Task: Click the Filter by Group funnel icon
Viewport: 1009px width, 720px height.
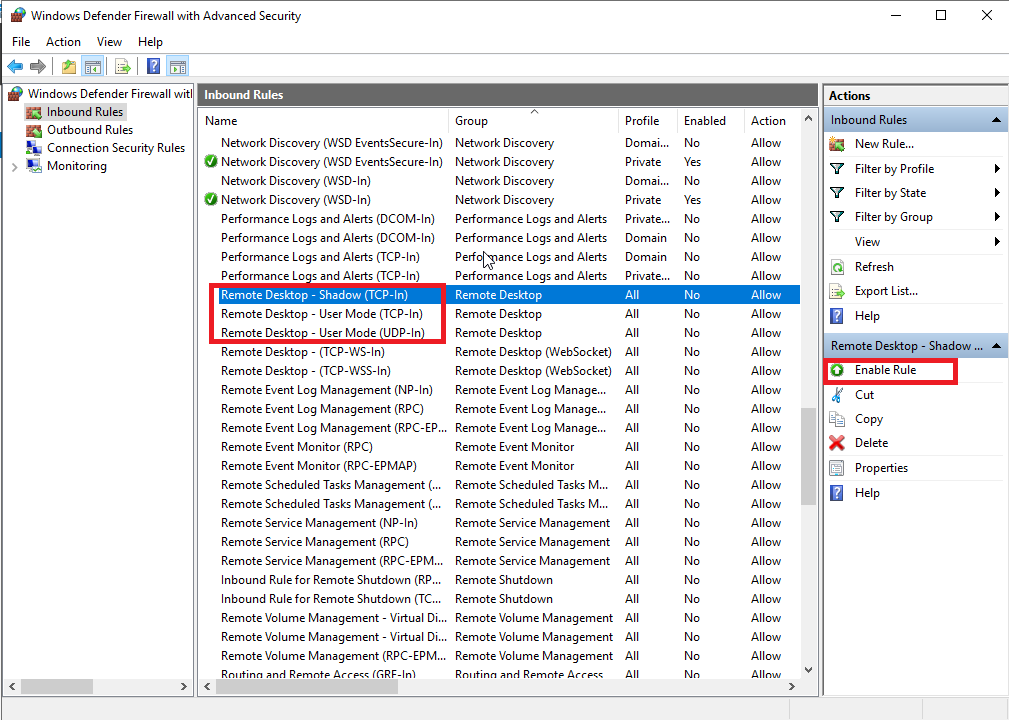Action: pos(837,217)
